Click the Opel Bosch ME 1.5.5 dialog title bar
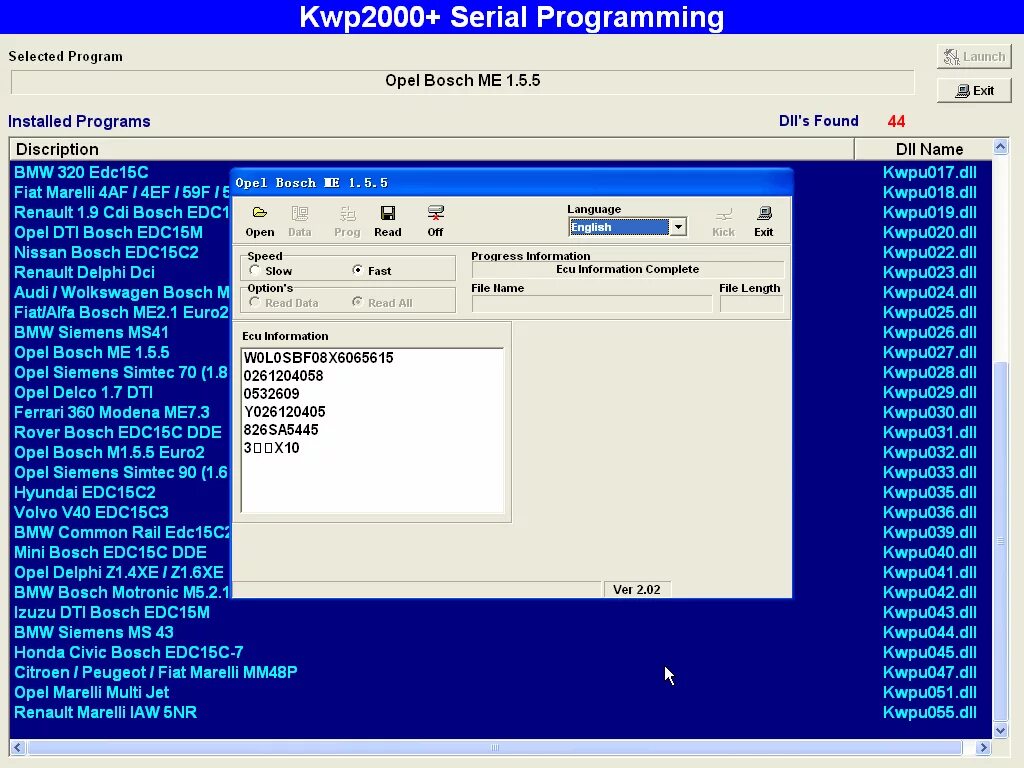 click(x=512, y=183)
